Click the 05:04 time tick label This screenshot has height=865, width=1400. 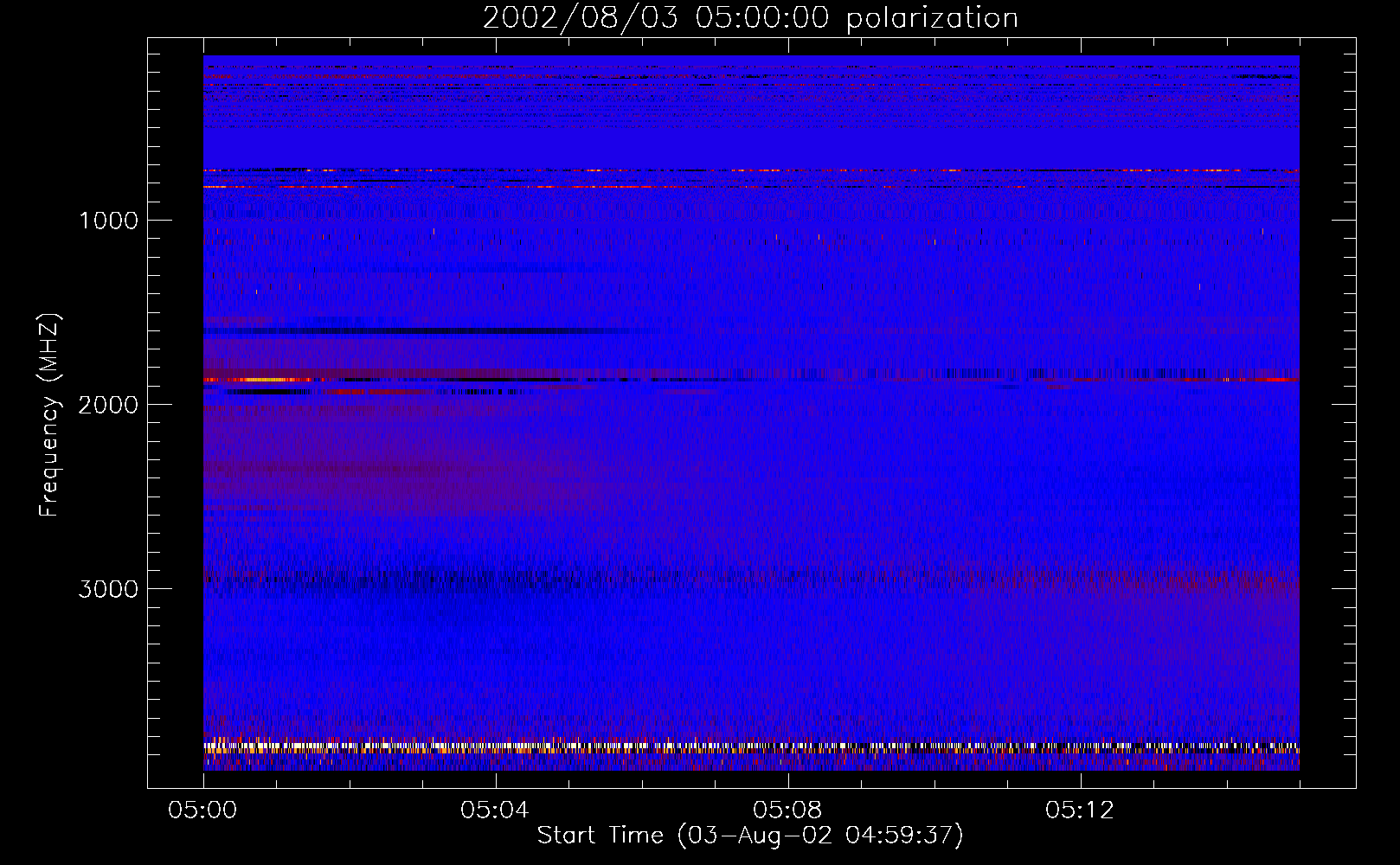[495, 811]
